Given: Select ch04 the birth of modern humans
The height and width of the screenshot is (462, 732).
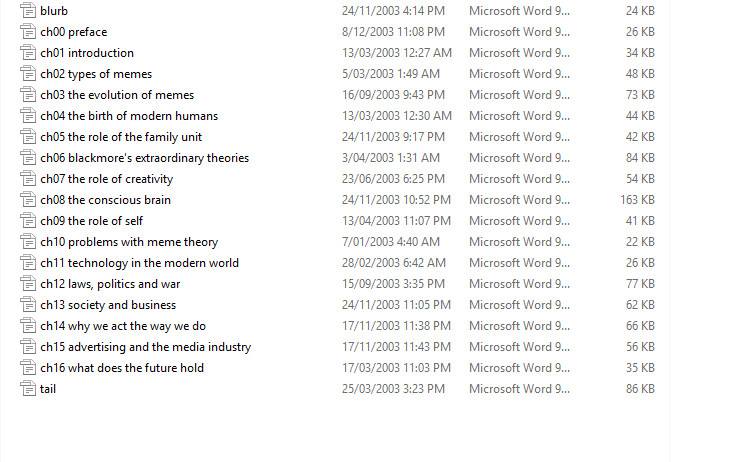Looking at the screenshot, I should 128,116.
